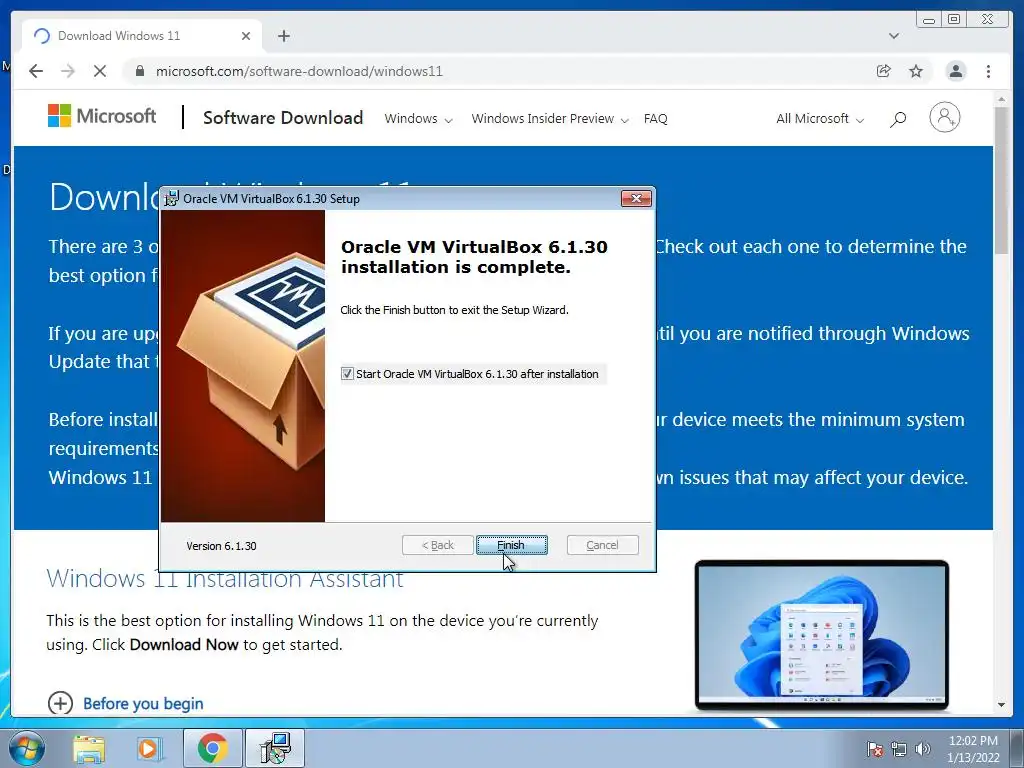Click the vertical scrollbar thumb

click(1001, 181)
